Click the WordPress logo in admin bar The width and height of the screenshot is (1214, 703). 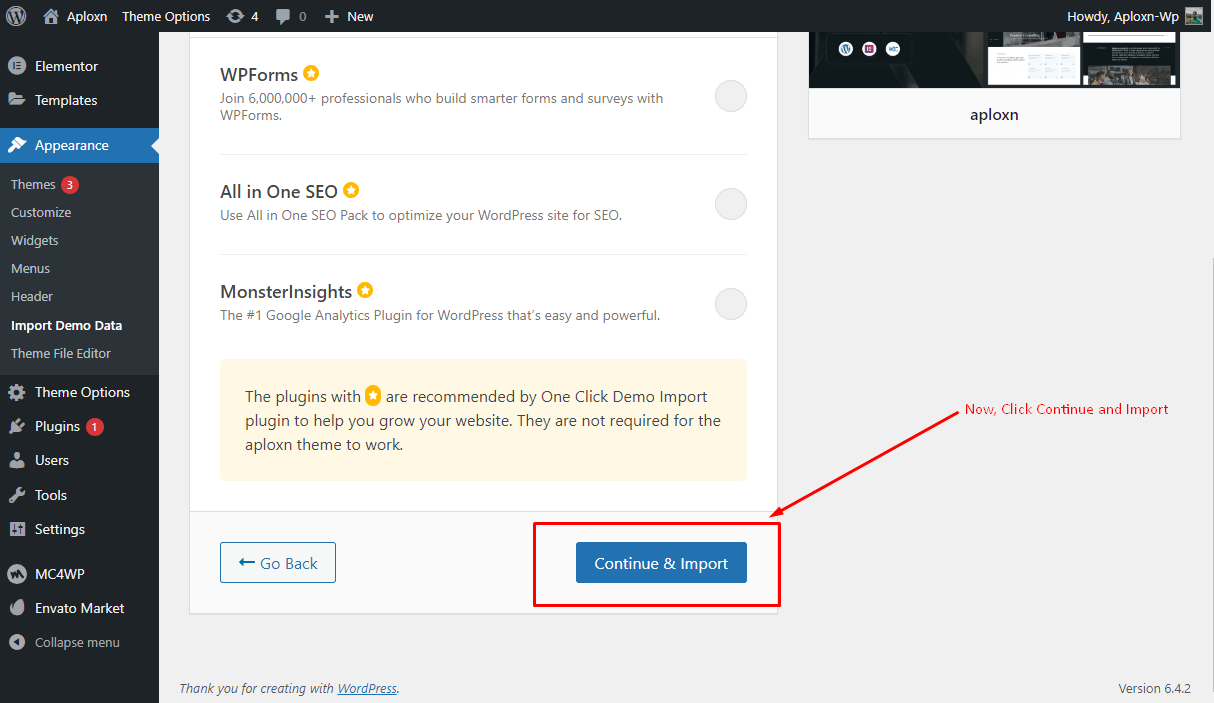pyautogui.click(x=16, y=16)
